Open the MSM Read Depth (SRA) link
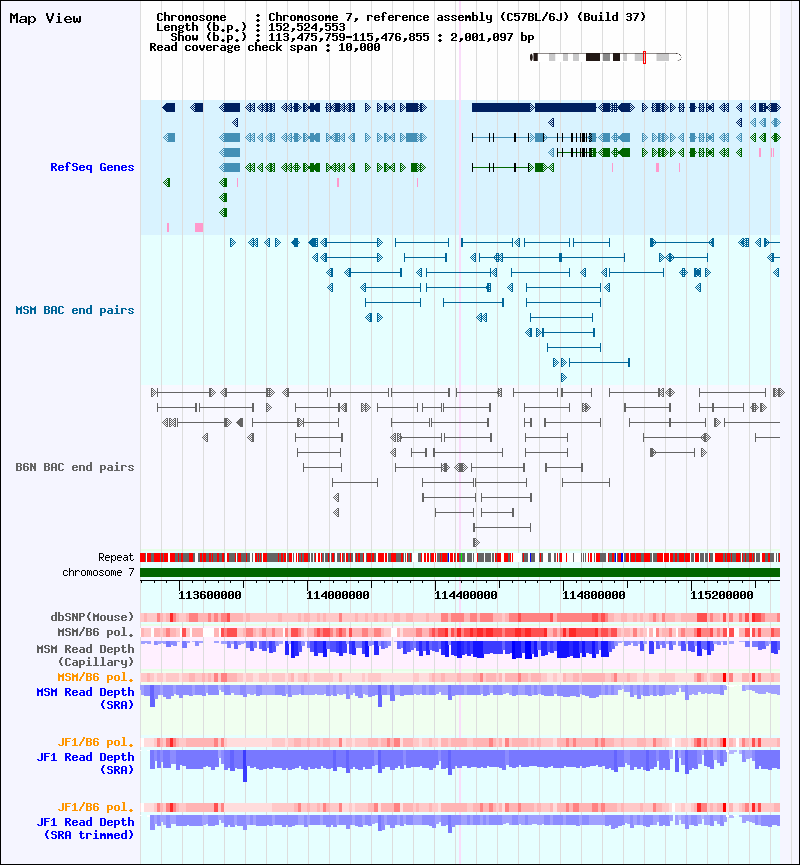Viewport: 800px width, 865px height. [x=86, y=698]
